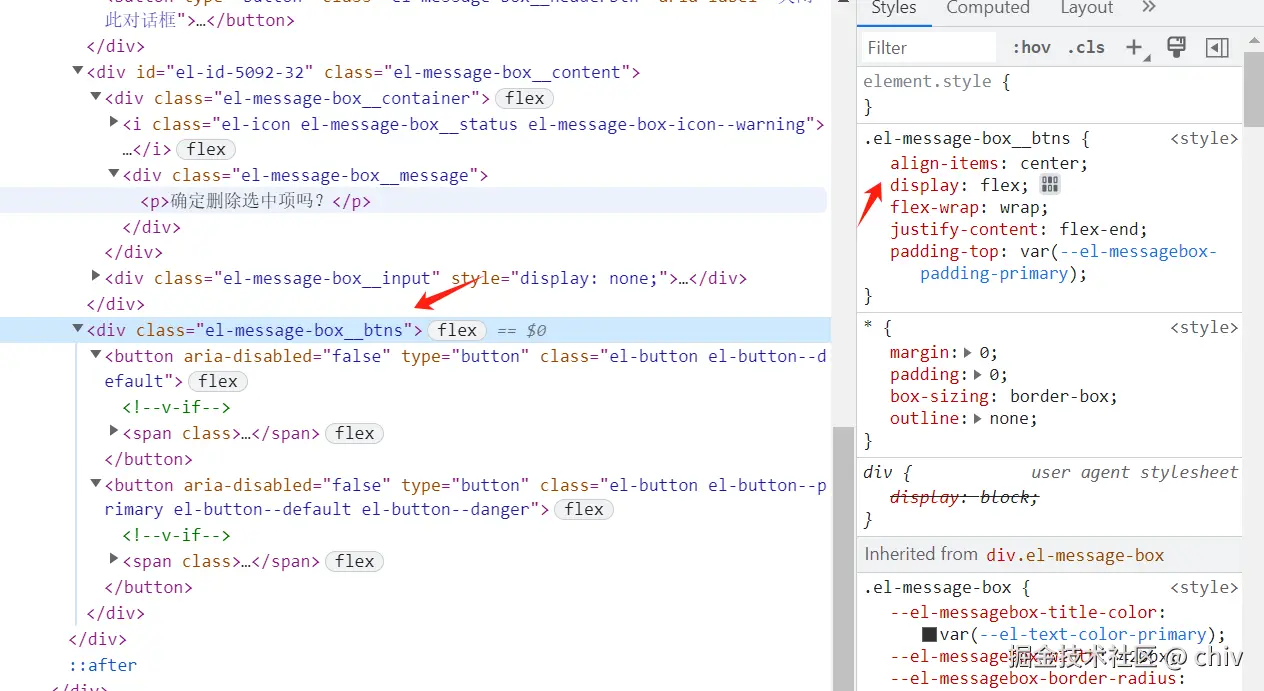The width and height of the screenshot is (1264, 691).
Task: Collapse the el-button--primary danger button node
Action: [96, 484]
